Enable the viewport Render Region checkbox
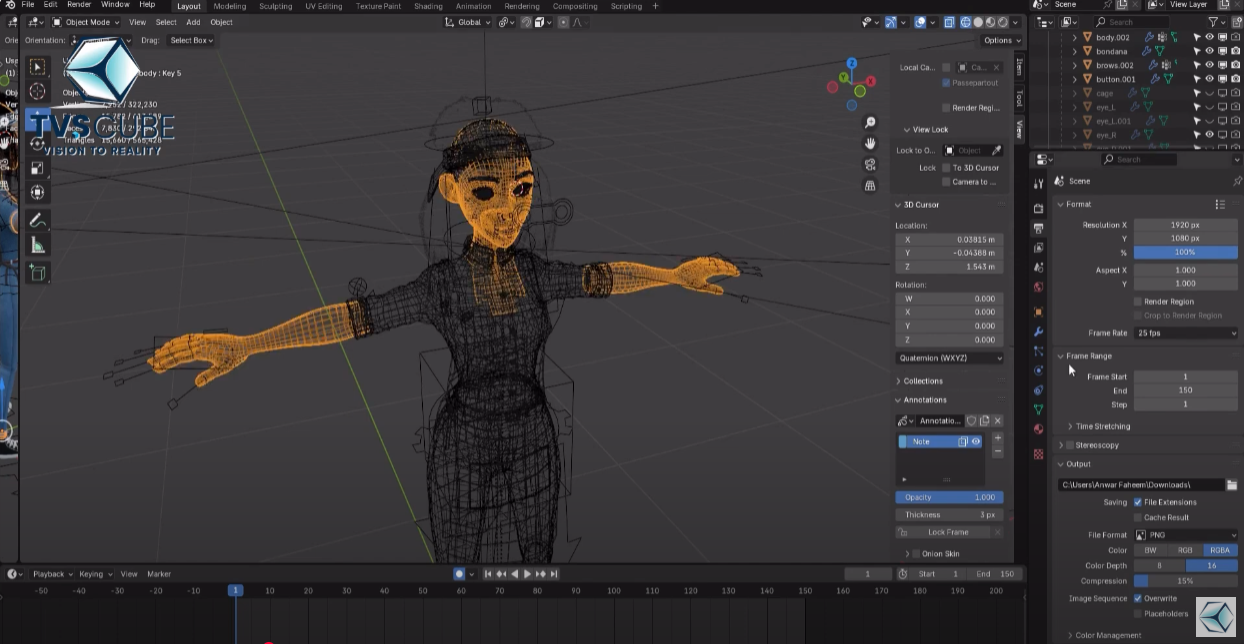 [x=946, y=108]
